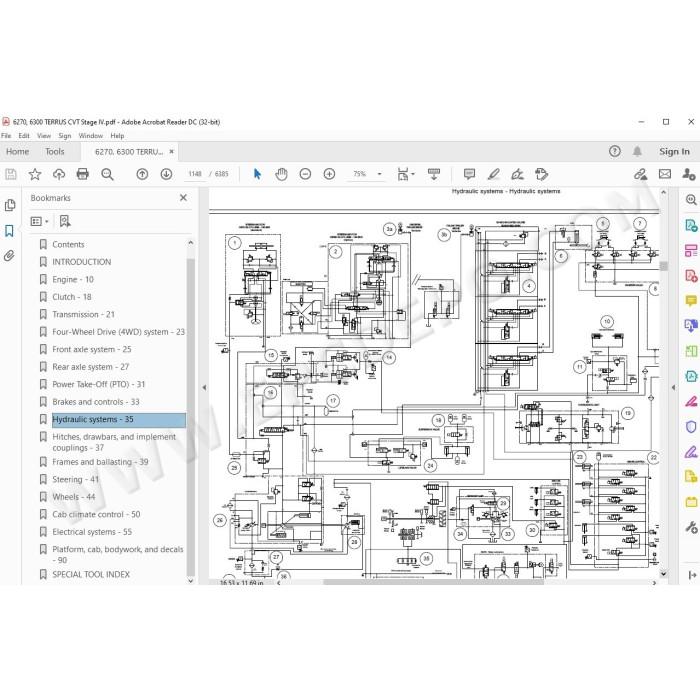Toggle the Bookmarks panel icon
The height and width of the screenshot is (700, 700).
(x=9, y=231)
